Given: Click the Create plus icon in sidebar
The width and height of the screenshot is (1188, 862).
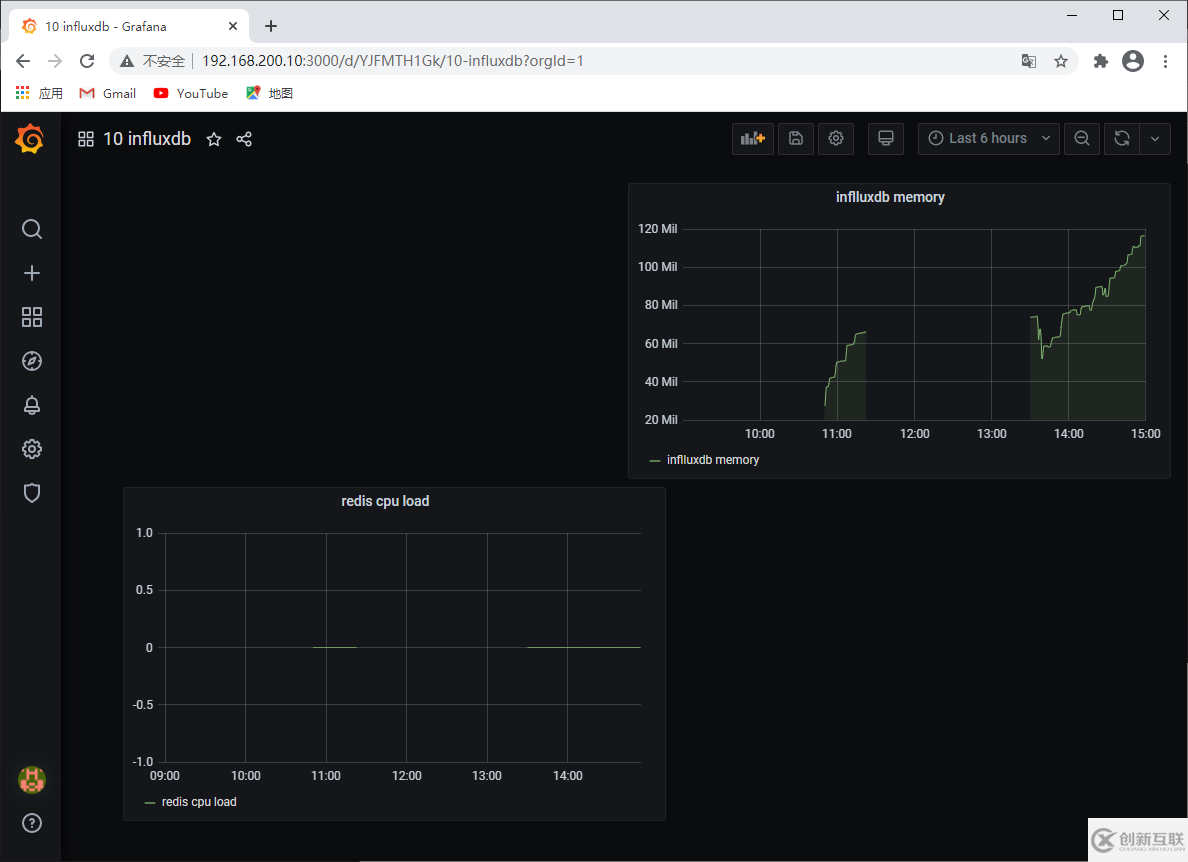Looking at the screenshot, I should click(32, 273).
